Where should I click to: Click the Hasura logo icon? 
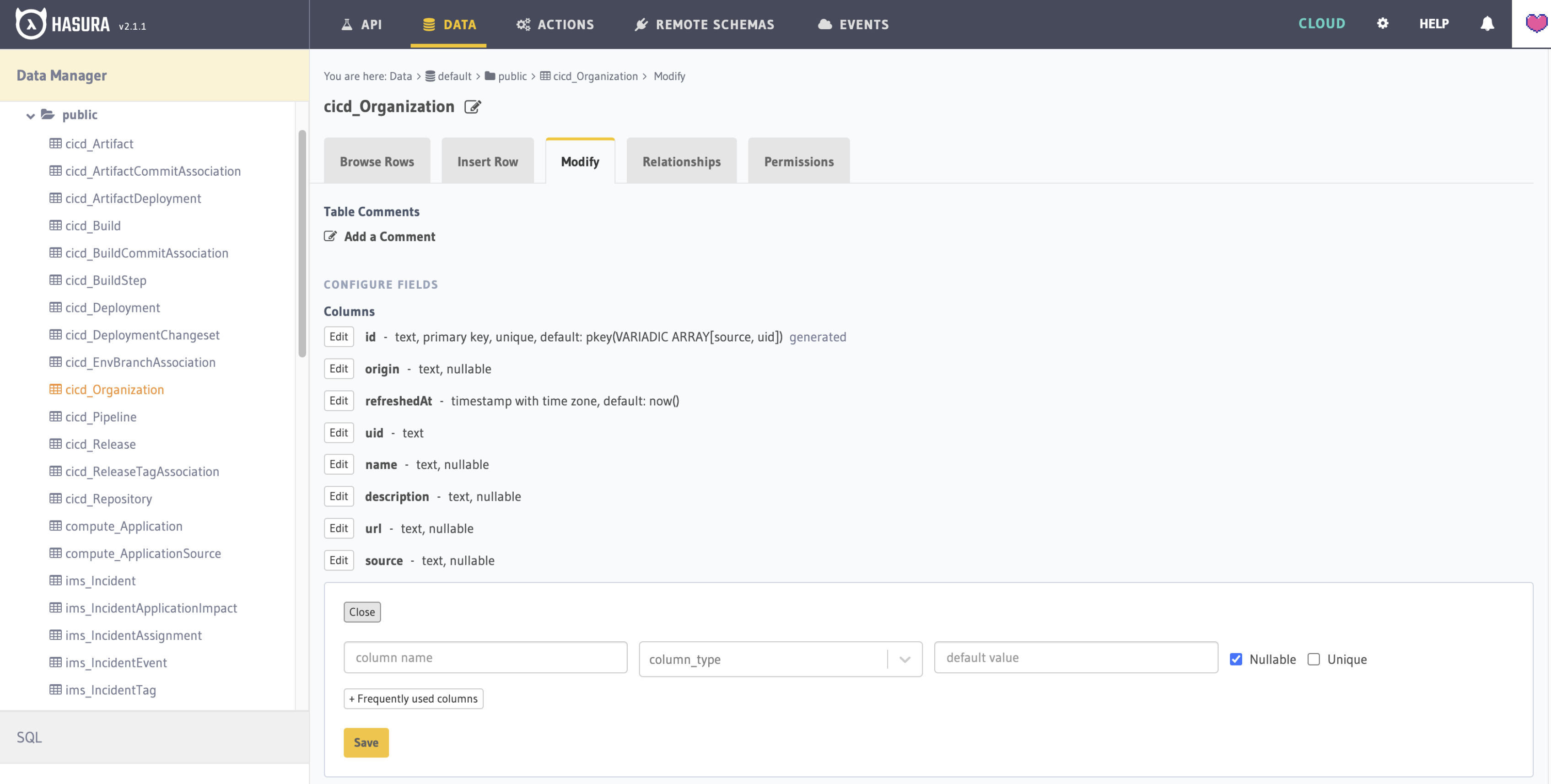pos(30,24)
